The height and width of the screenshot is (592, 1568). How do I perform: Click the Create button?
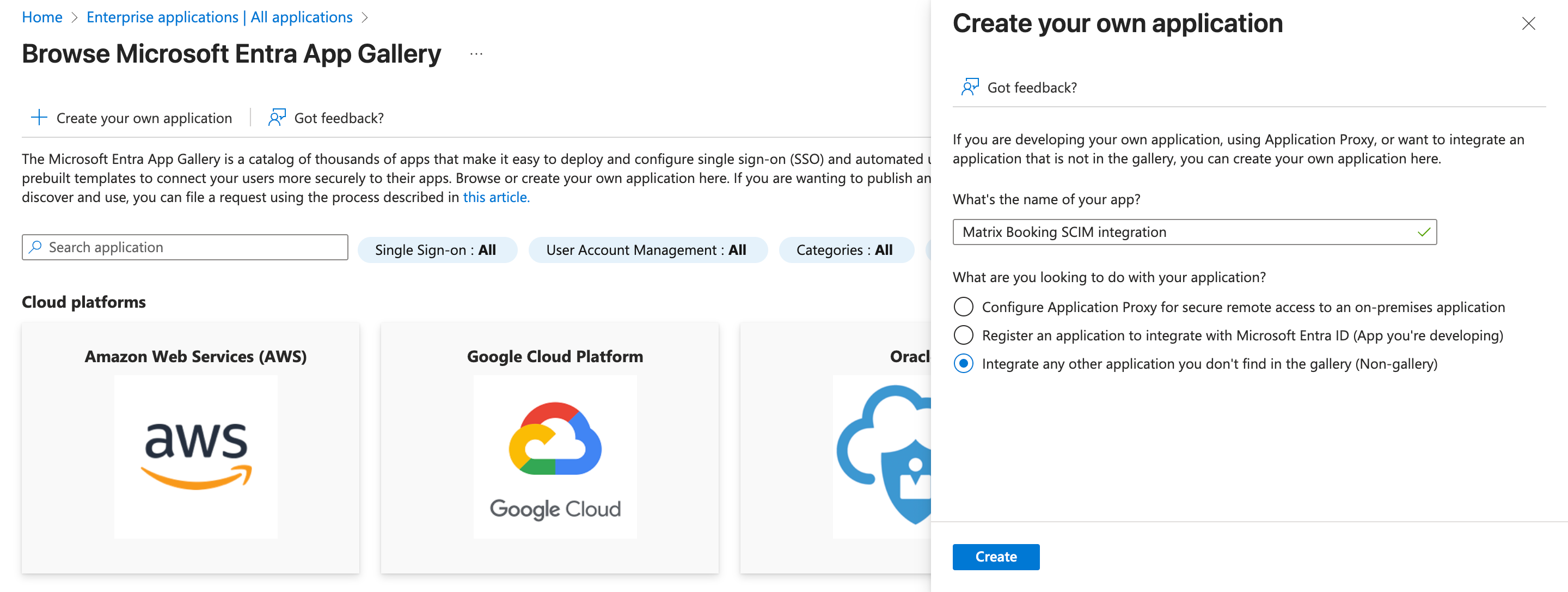(996, 557)
